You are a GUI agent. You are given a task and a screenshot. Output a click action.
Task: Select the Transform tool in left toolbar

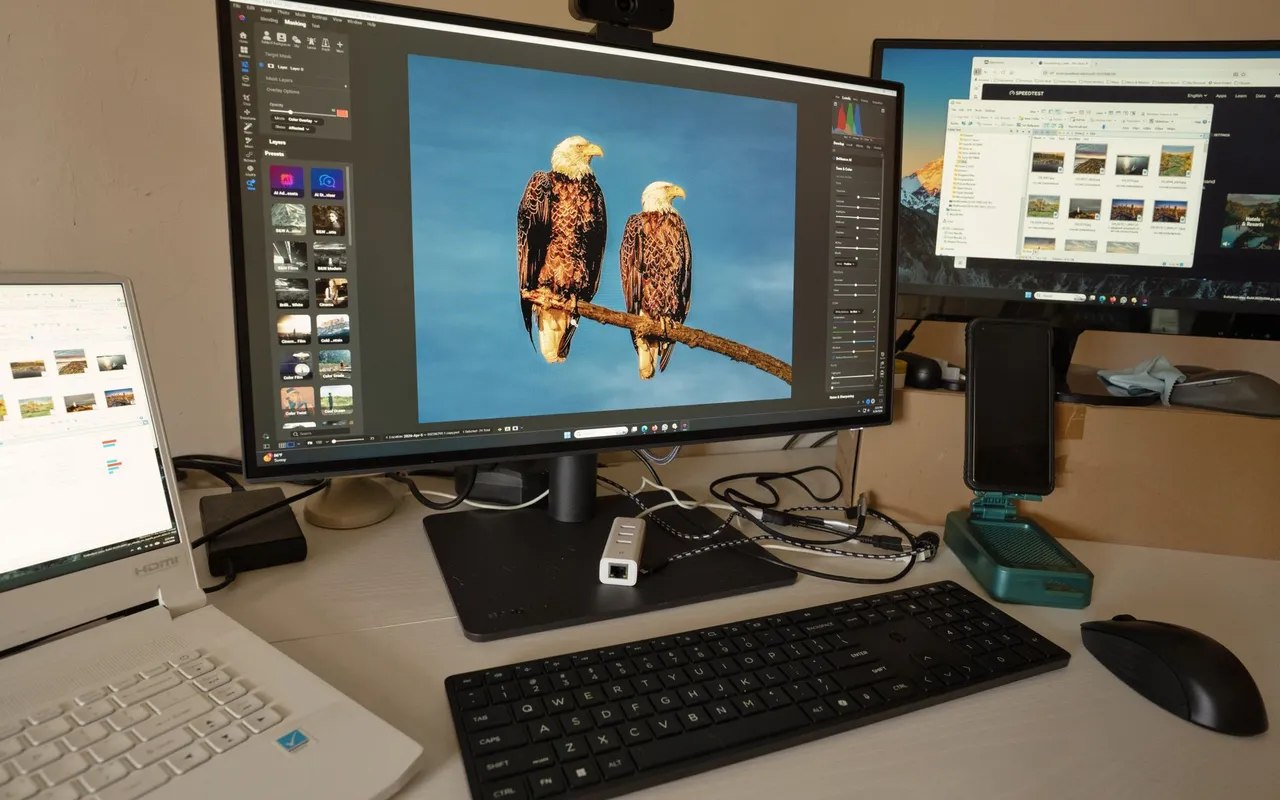247,115
